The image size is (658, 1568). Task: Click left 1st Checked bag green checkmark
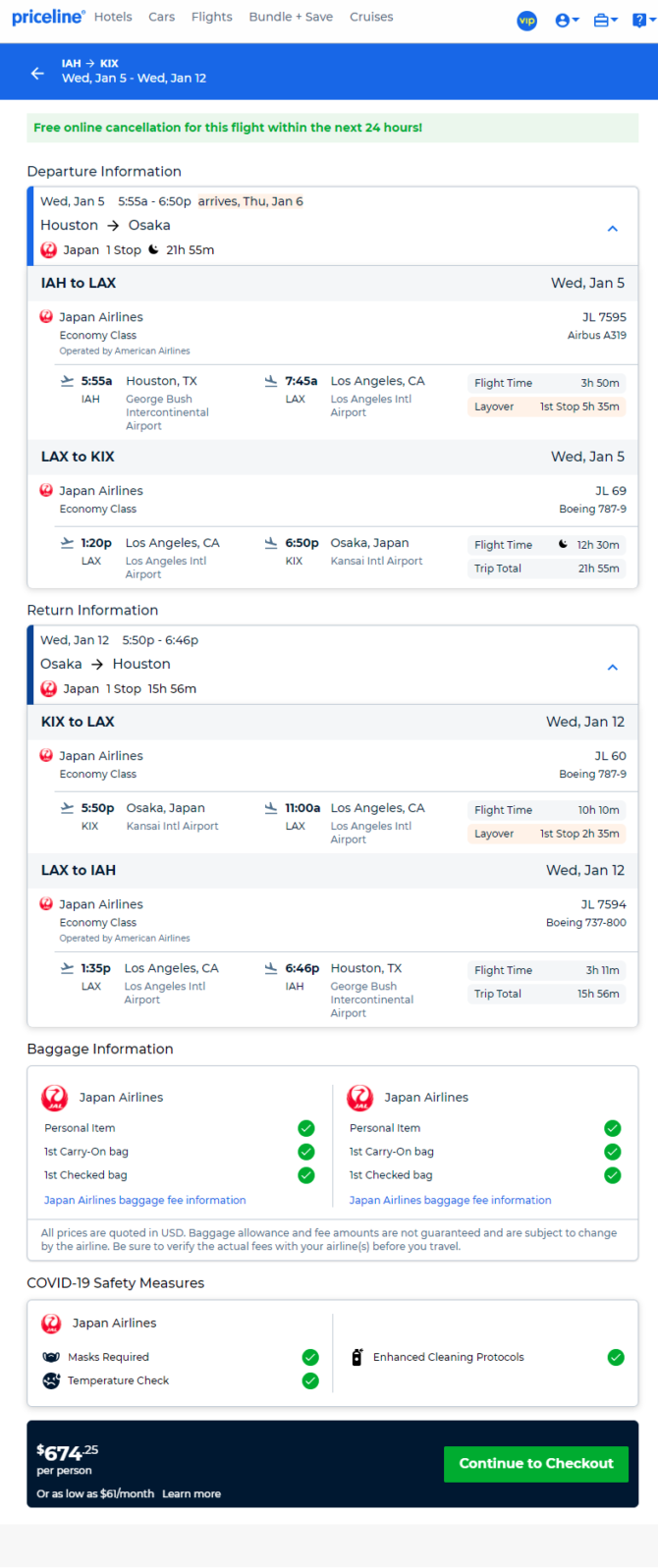(306, 1175)
